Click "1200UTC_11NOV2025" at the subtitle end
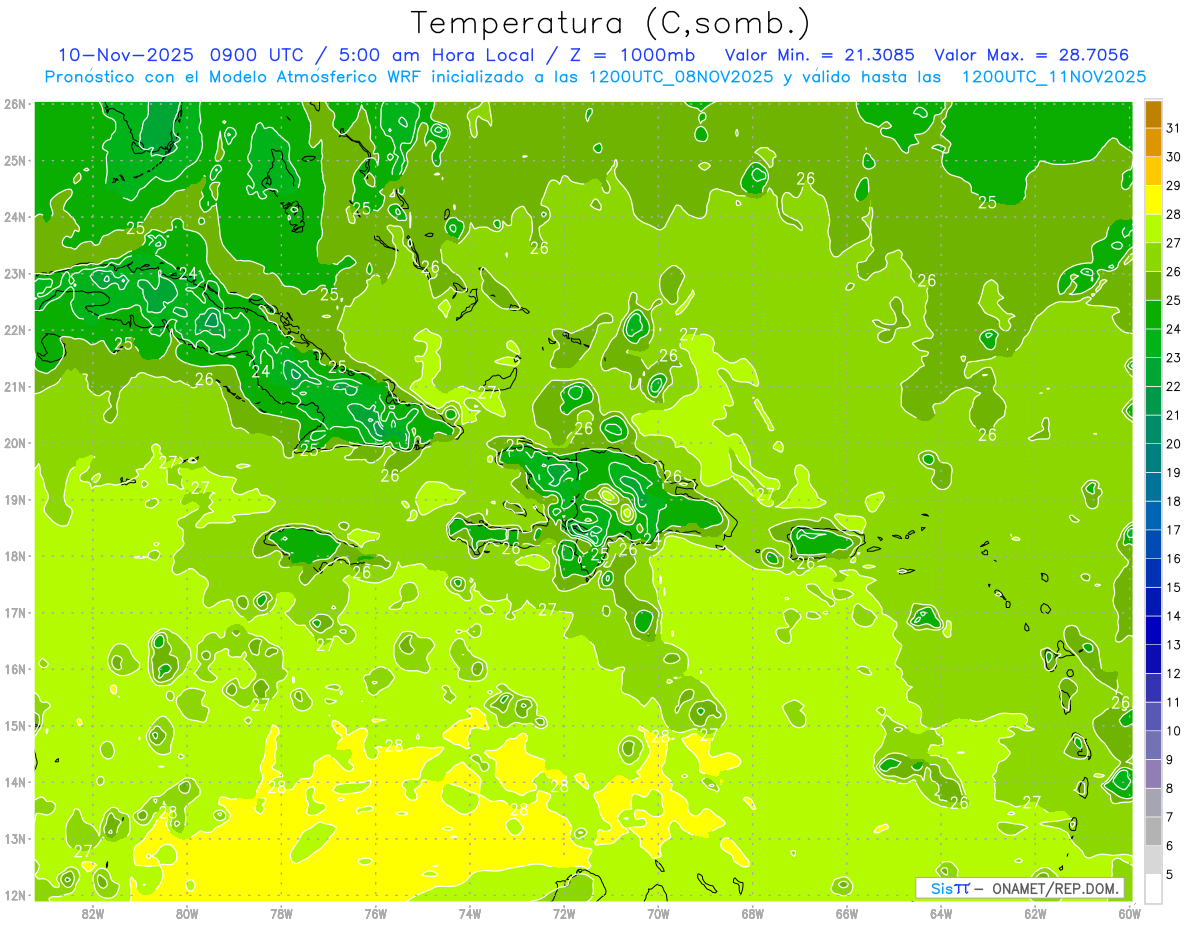This screenshot has width=1200, height=927. pos(1054,77)
